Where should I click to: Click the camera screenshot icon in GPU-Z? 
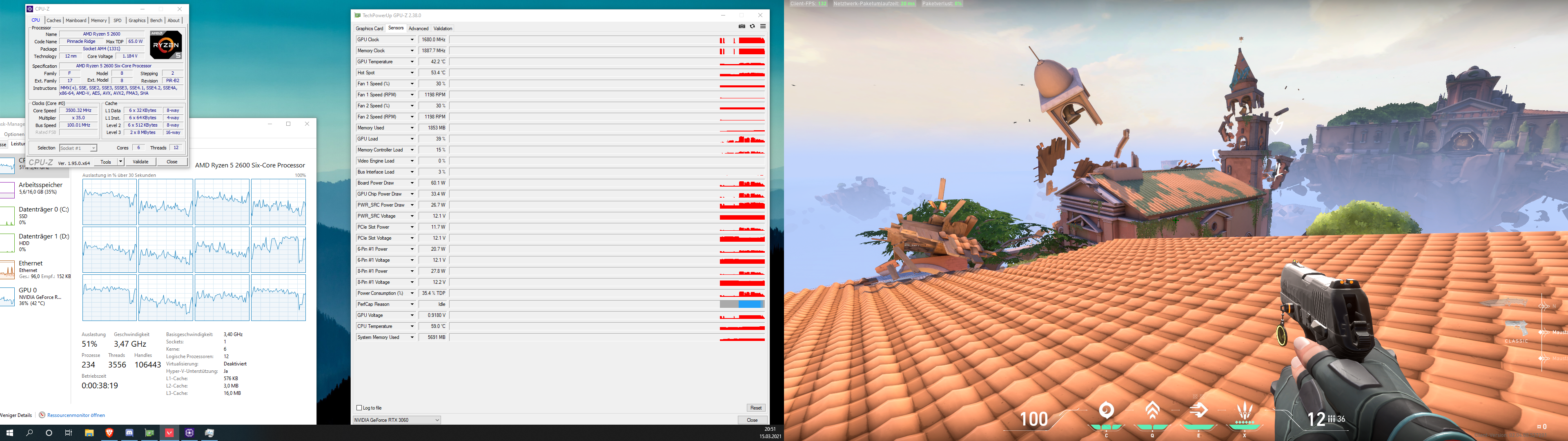pos(742,26)
